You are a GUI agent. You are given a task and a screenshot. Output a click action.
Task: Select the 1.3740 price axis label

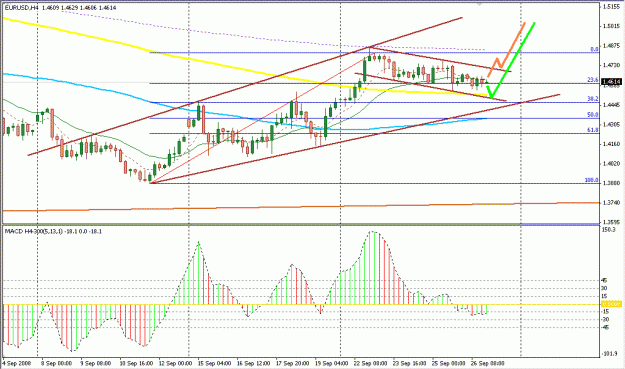[x=611, y=202]
